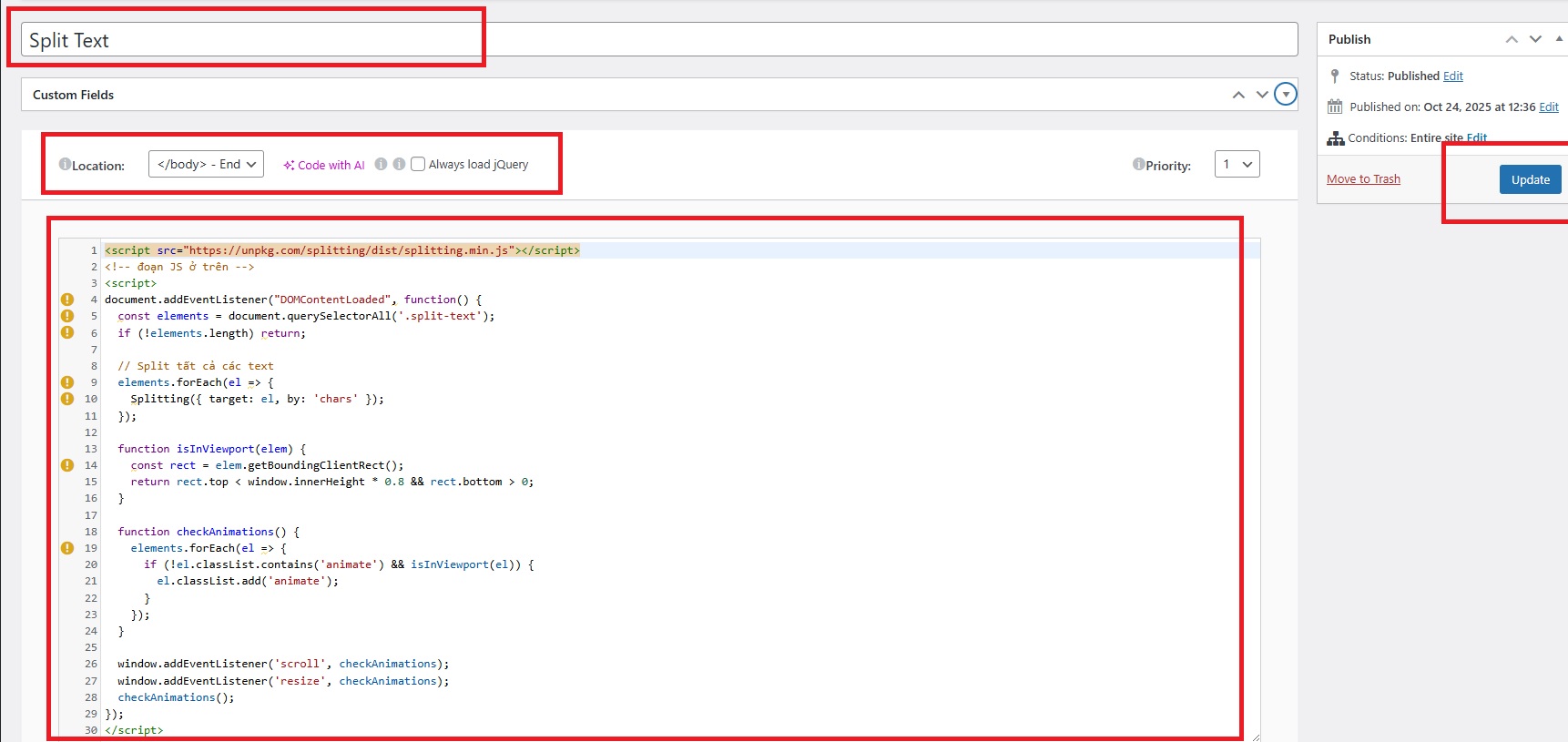The width and height of the screenshot is (1568, 742).
Task: Click the Update button
Action: pos(1531,179)
